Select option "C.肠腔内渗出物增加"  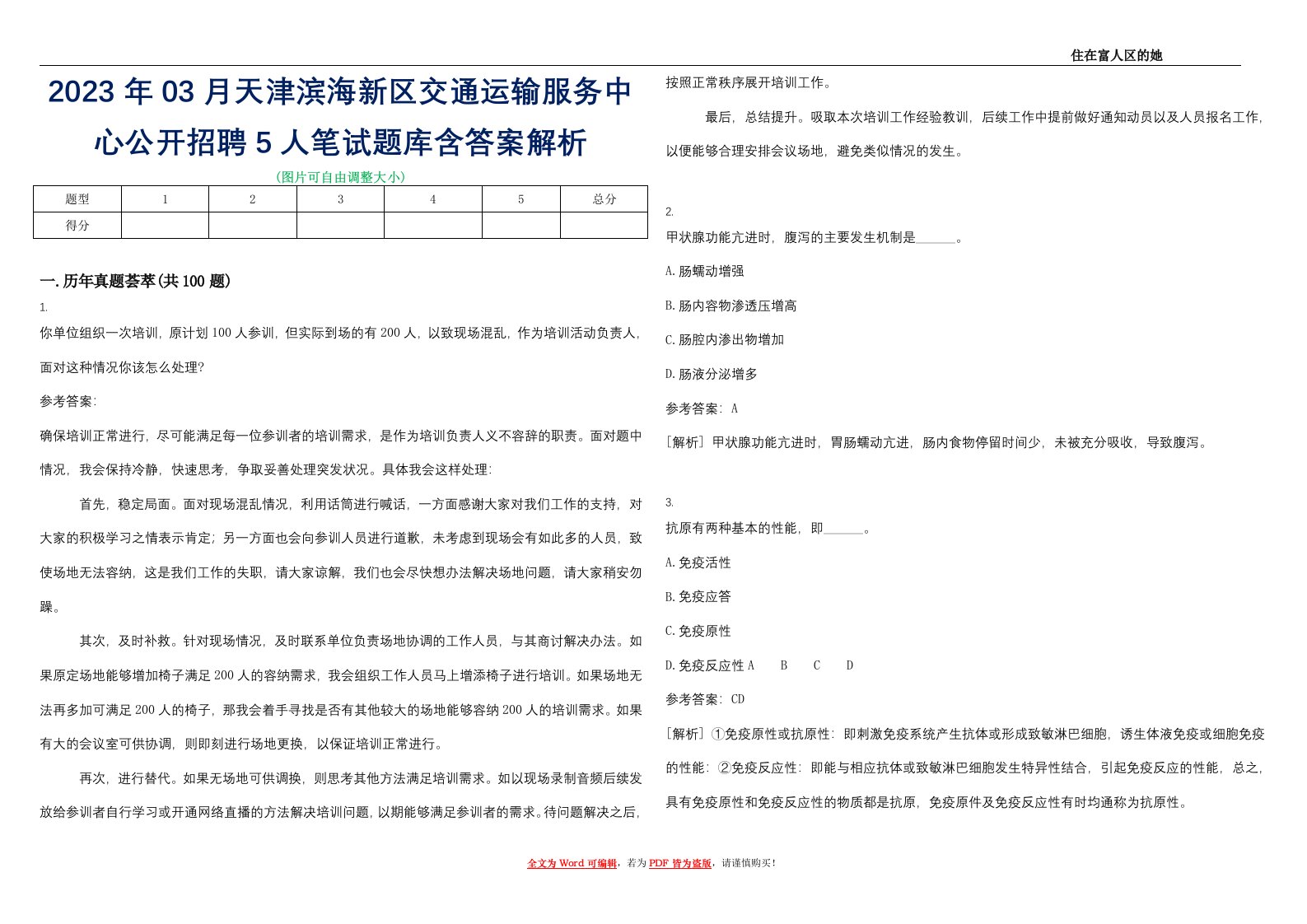725,339
